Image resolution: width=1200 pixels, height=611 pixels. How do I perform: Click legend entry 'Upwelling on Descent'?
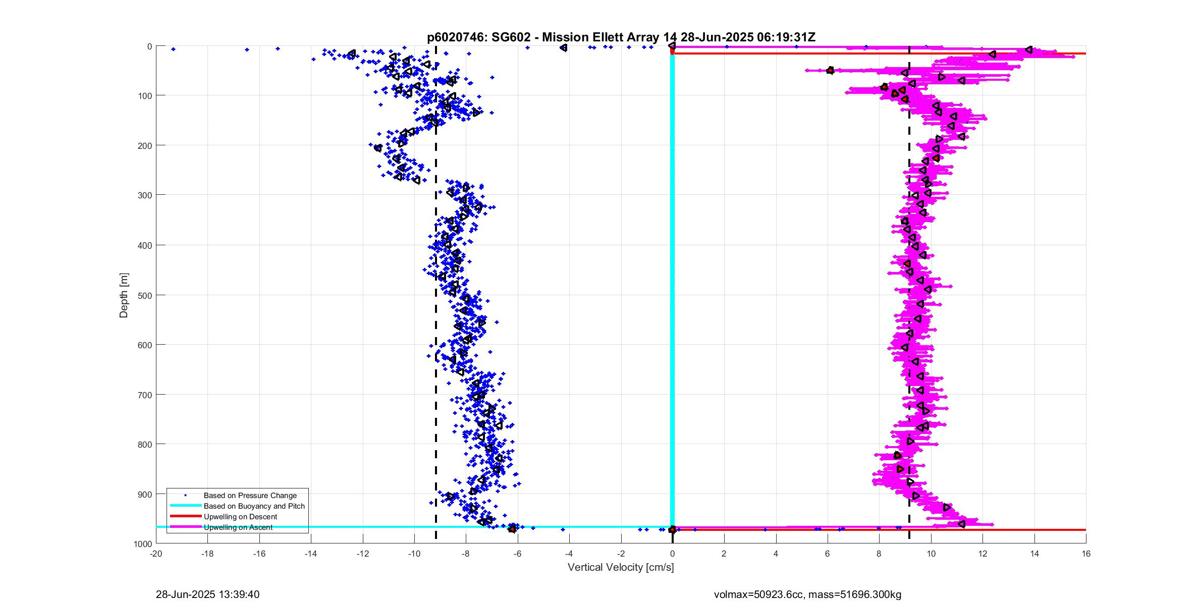[241, 516]
